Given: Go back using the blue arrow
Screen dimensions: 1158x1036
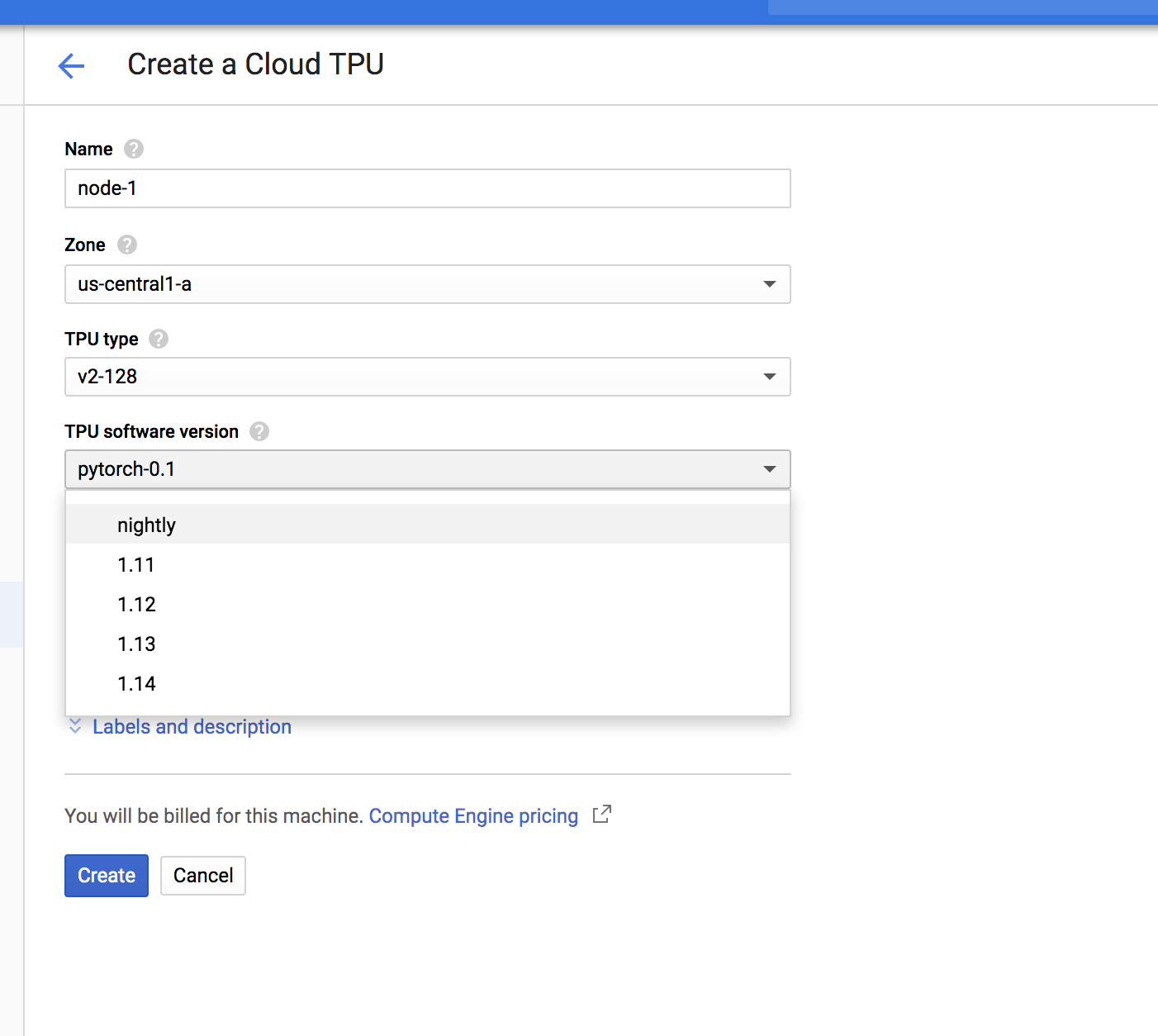Looking at the screenshot, I should [72, 66].
